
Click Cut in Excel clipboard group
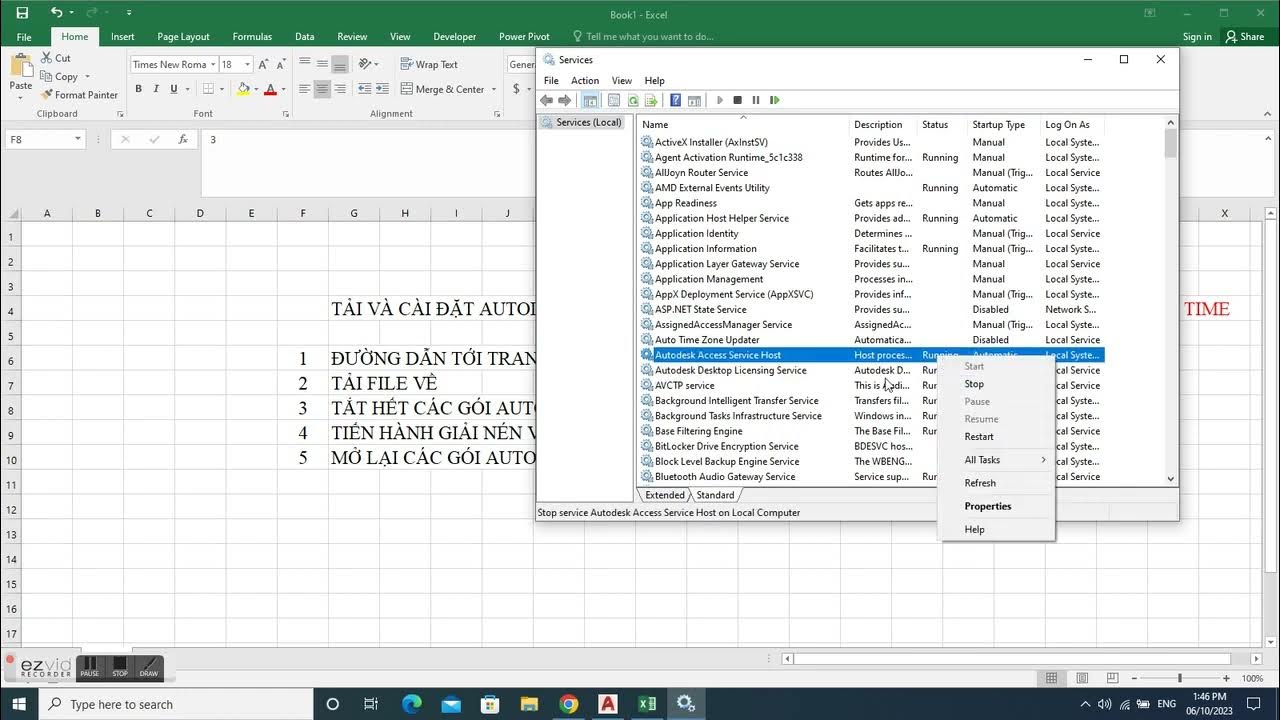pyautogui.click(x=56, y=58)
